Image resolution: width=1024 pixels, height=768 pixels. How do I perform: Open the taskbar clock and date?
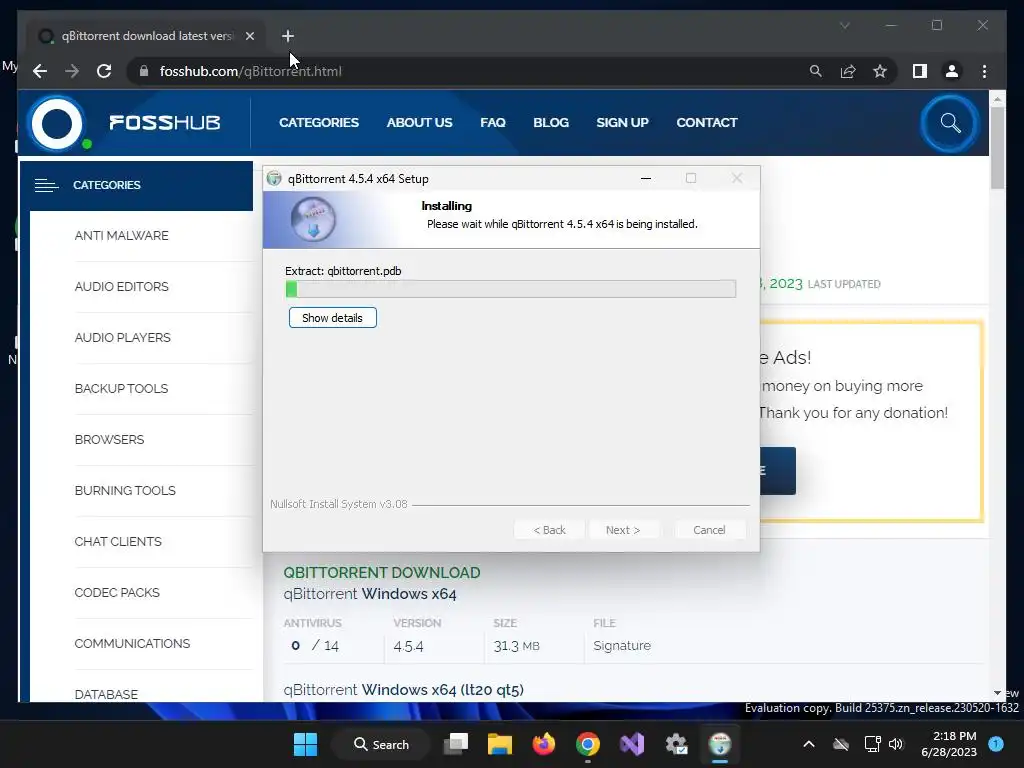point(949,744)
